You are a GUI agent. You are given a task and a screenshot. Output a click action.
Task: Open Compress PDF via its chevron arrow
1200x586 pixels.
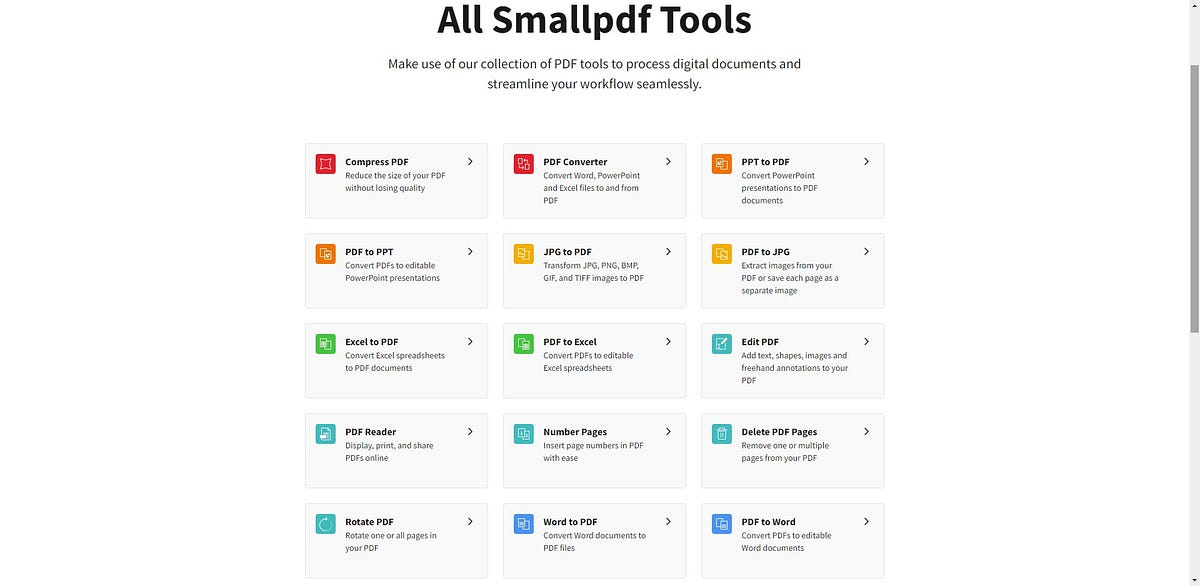(x=470, y=161)
